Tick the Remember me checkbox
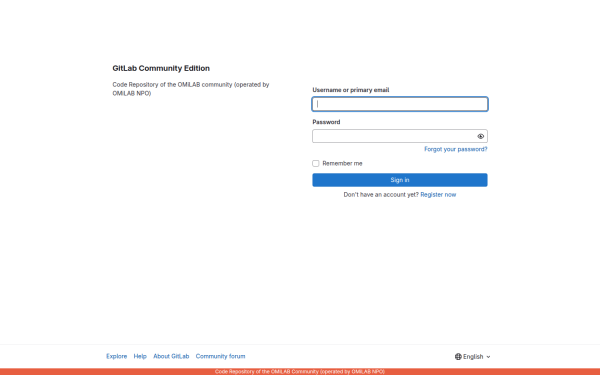The image size is (600, 375). click(x=316, y=163)
